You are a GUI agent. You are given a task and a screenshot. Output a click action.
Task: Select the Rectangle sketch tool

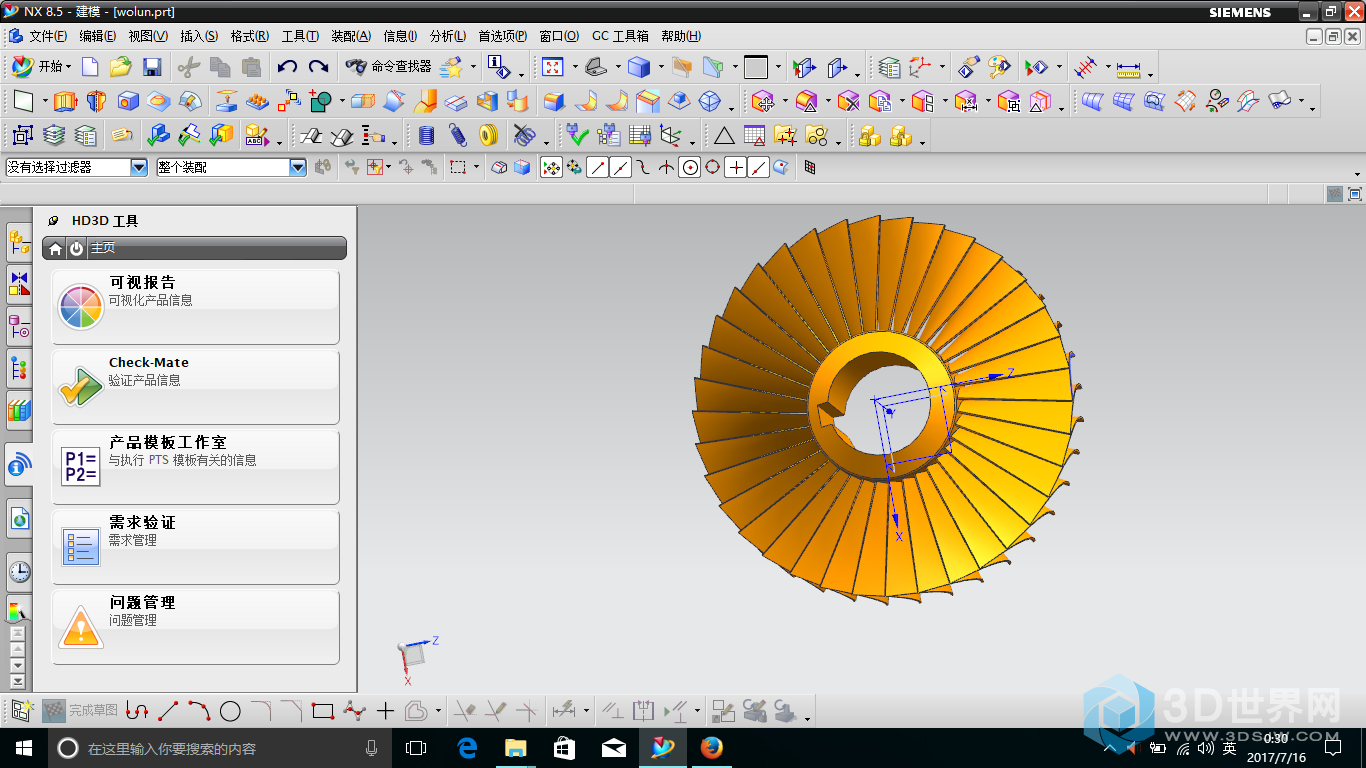click(x=322, y=711)
